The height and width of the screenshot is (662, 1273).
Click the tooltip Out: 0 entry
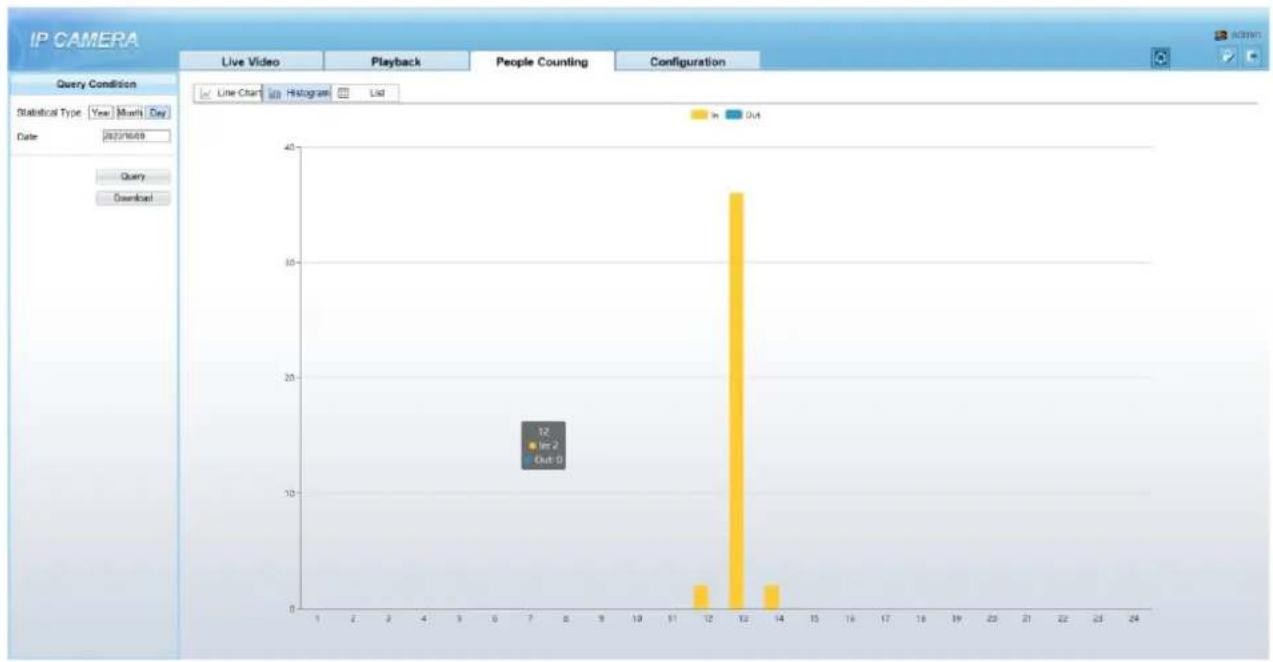(544, 460)
